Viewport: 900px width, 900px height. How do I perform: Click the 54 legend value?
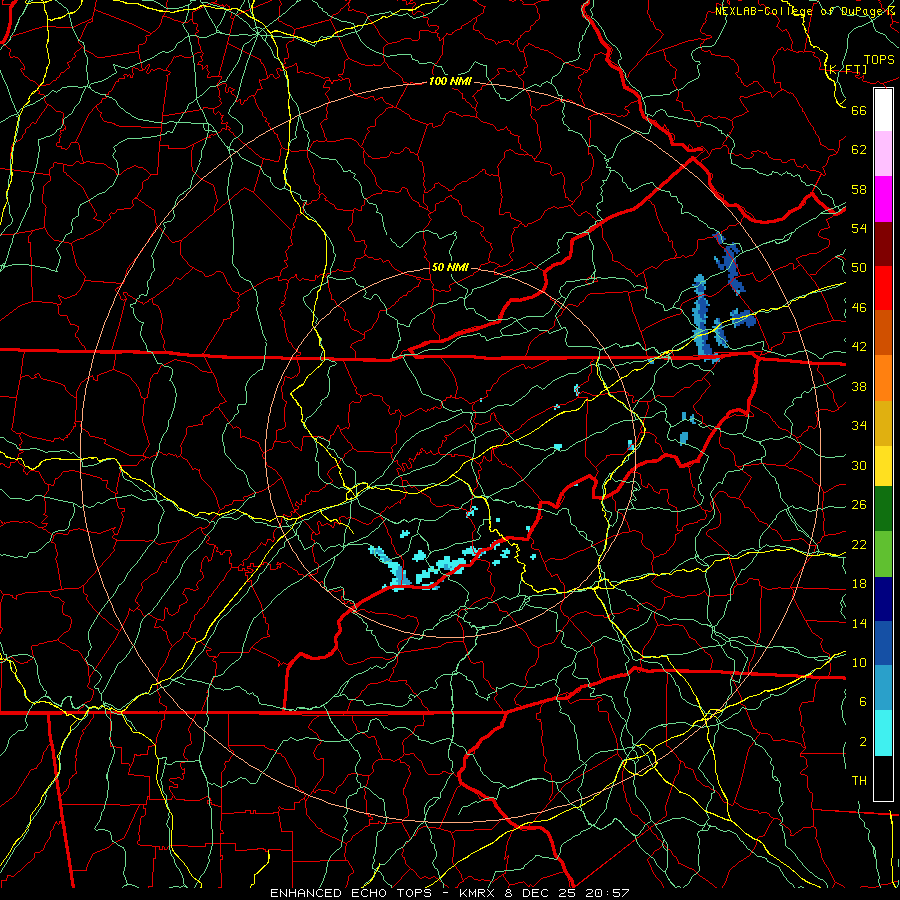pos(859,228)
